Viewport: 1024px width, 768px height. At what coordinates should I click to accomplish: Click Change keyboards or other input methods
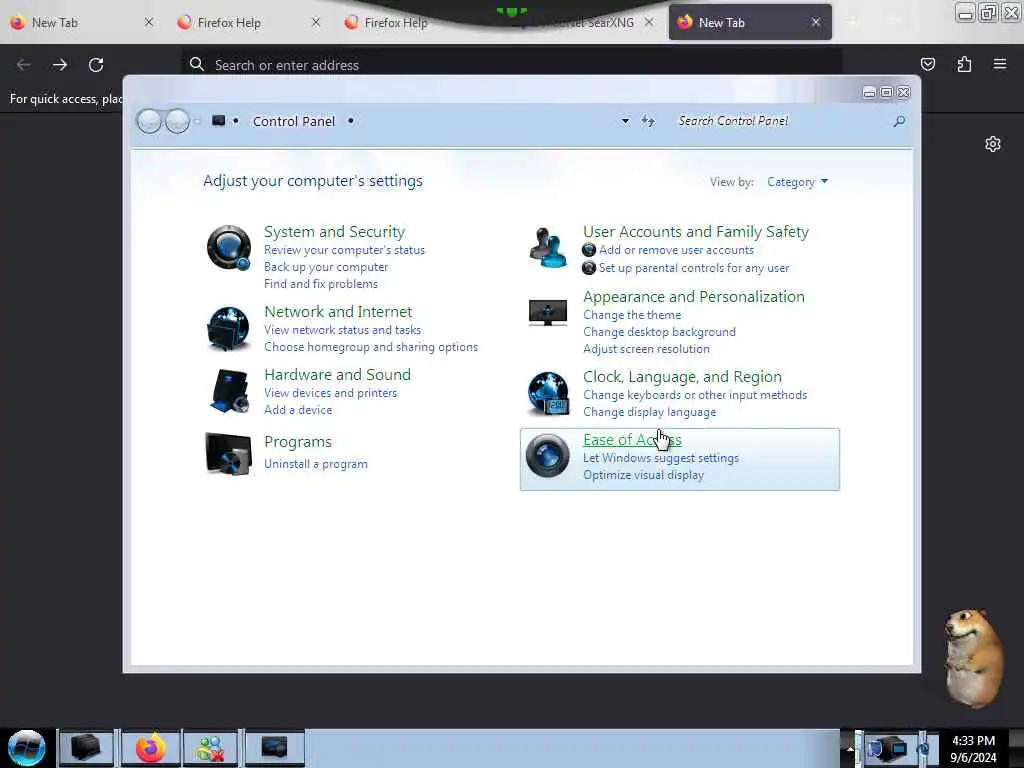tap(695, 395)
